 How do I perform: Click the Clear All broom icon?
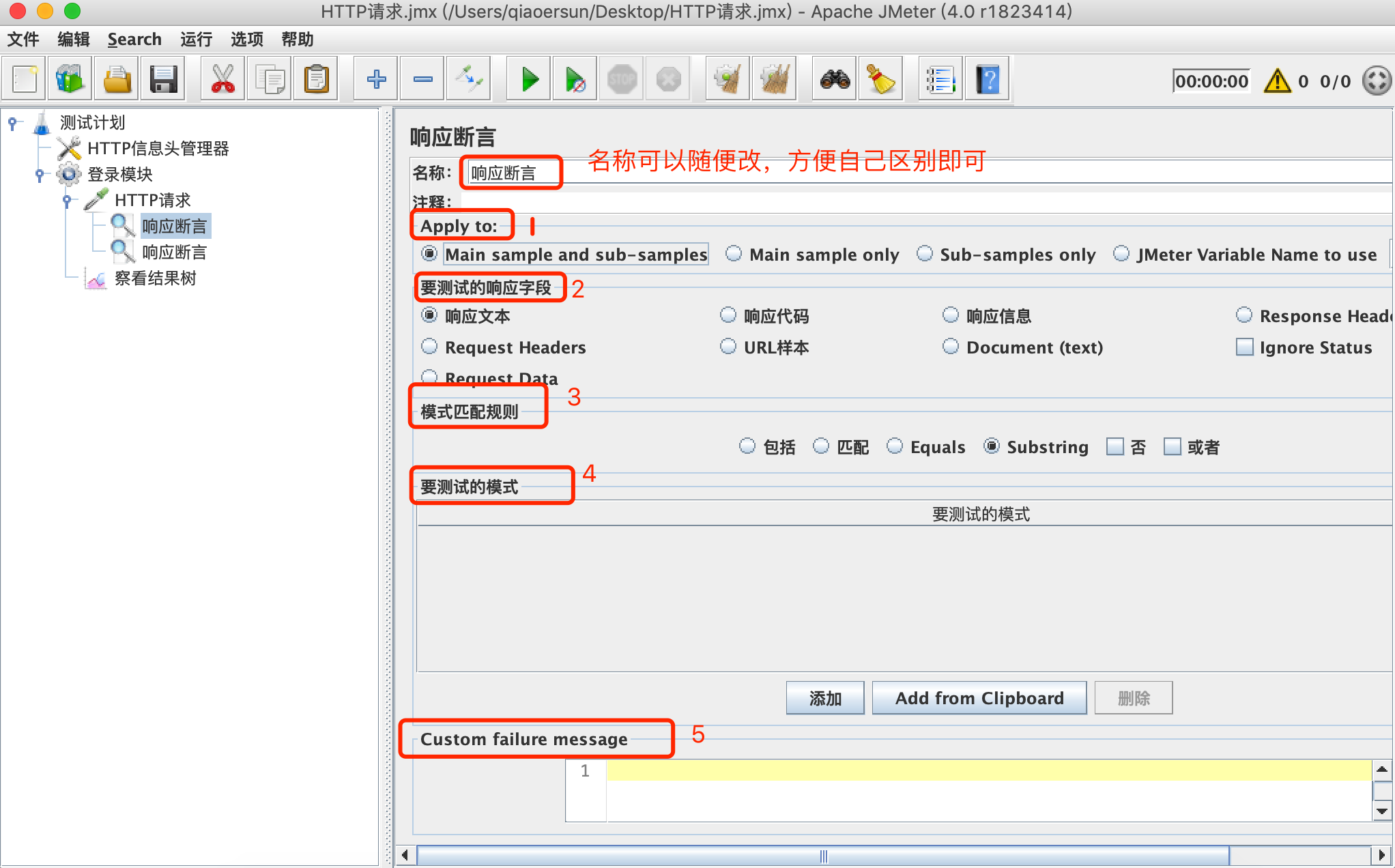point(775,80)
